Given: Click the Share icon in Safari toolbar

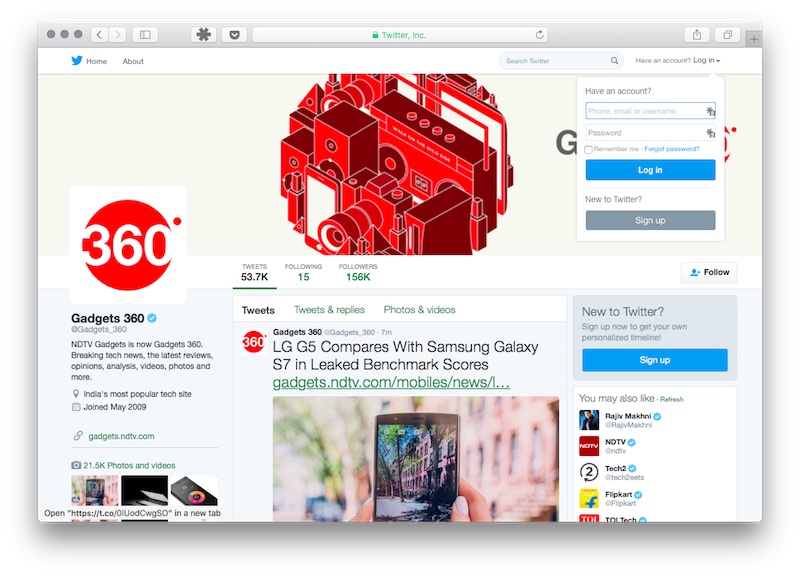Looking at the screenshot, I should coord(696,35).
